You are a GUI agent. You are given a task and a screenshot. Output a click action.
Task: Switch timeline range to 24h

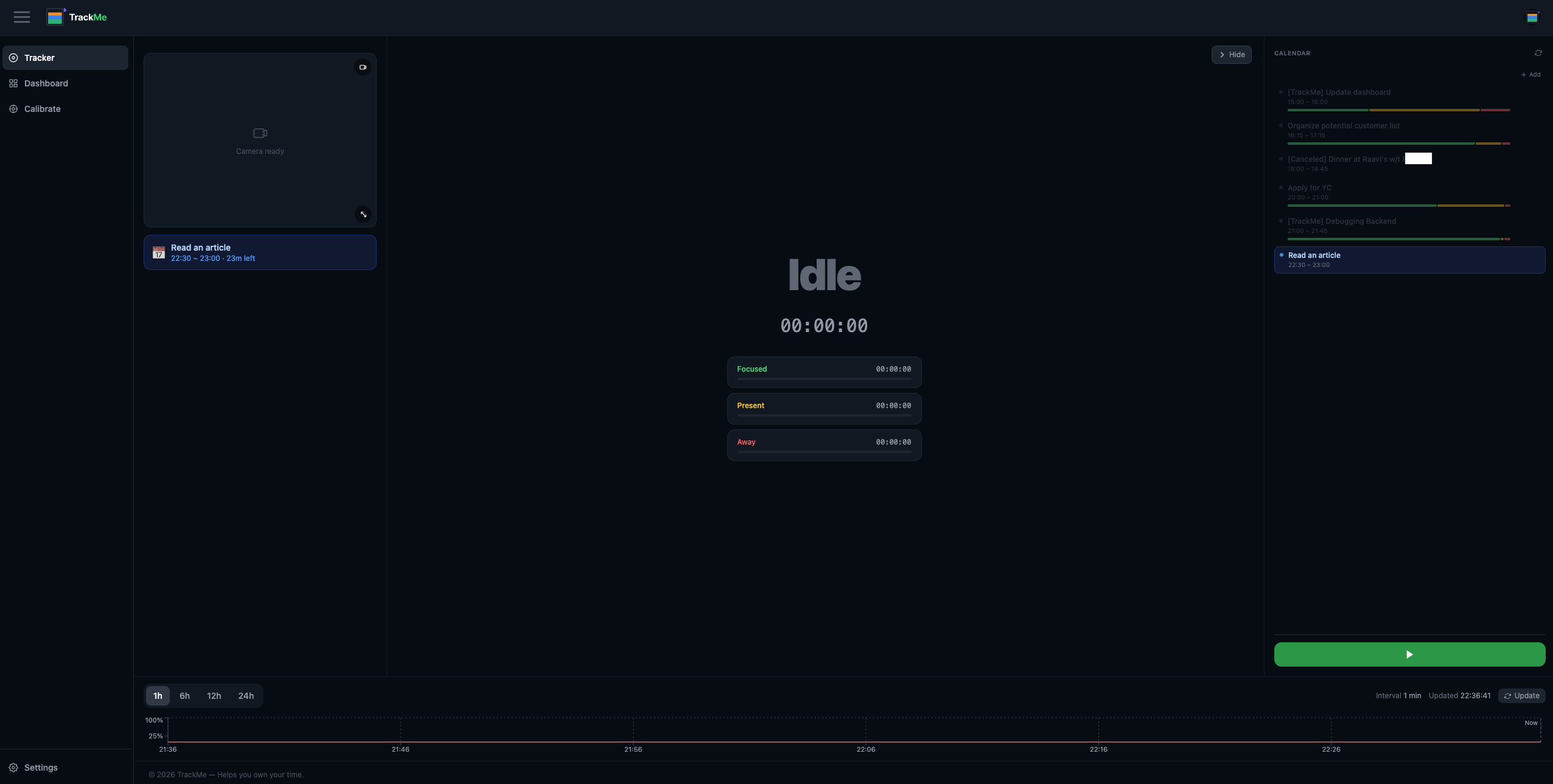246,696
